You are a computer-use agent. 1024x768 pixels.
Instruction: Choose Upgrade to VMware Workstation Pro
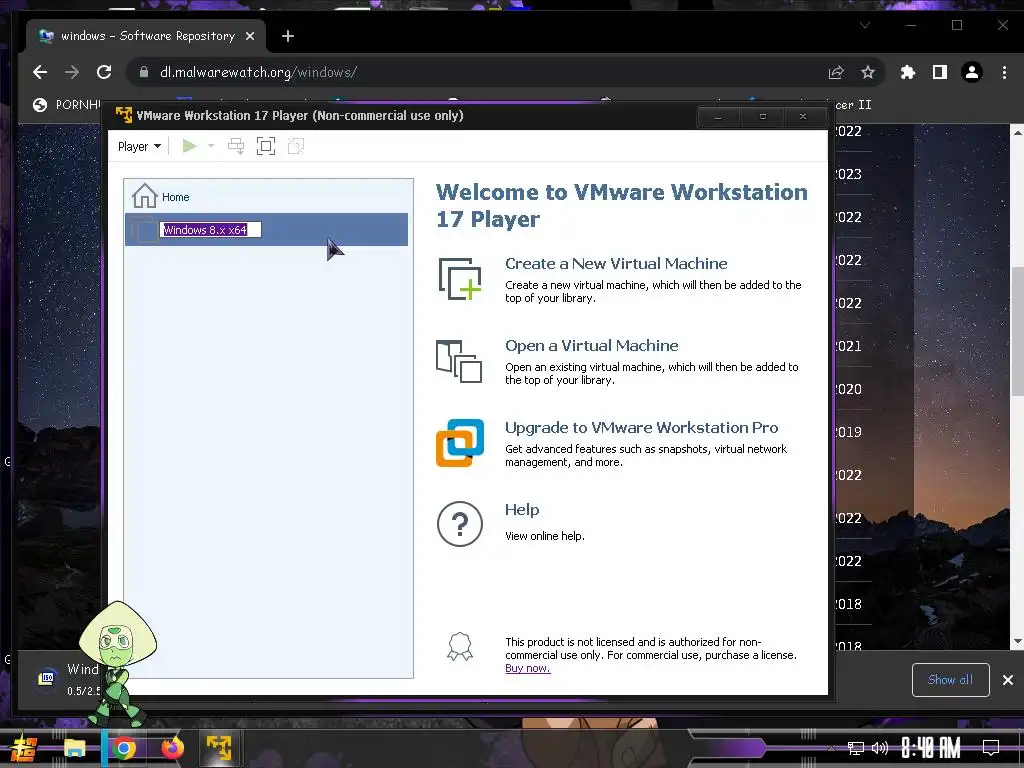641,428
